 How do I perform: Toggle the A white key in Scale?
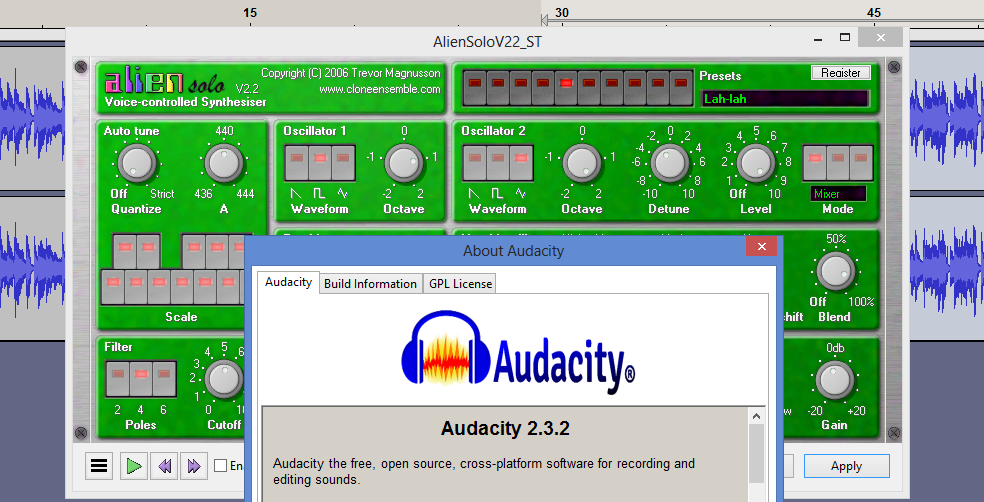click(x=228, y=287)
